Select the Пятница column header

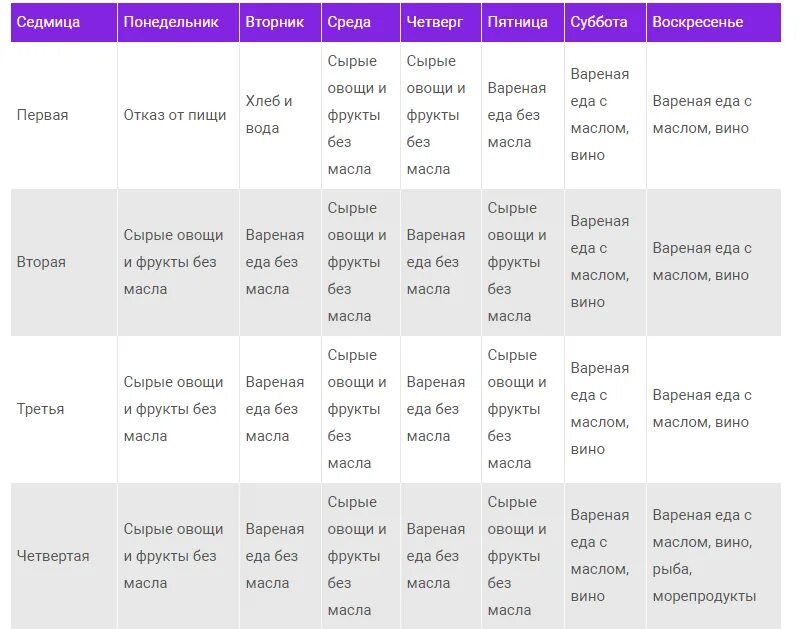click(523, 22)
